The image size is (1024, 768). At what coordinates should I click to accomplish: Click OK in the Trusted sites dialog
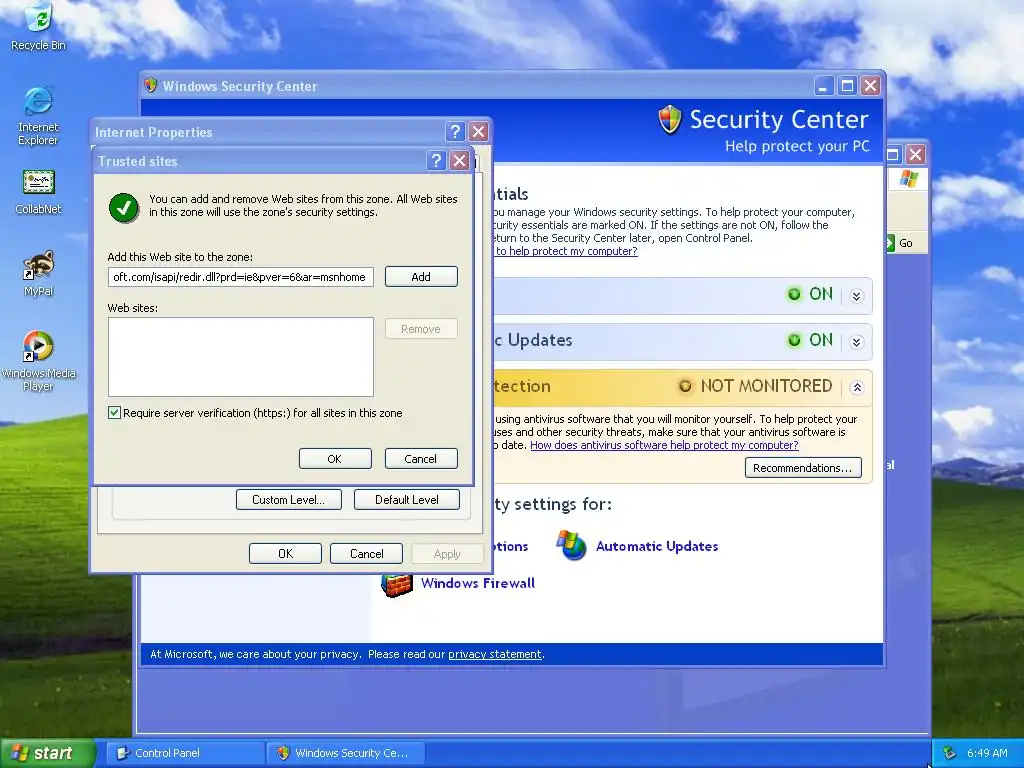335,458
